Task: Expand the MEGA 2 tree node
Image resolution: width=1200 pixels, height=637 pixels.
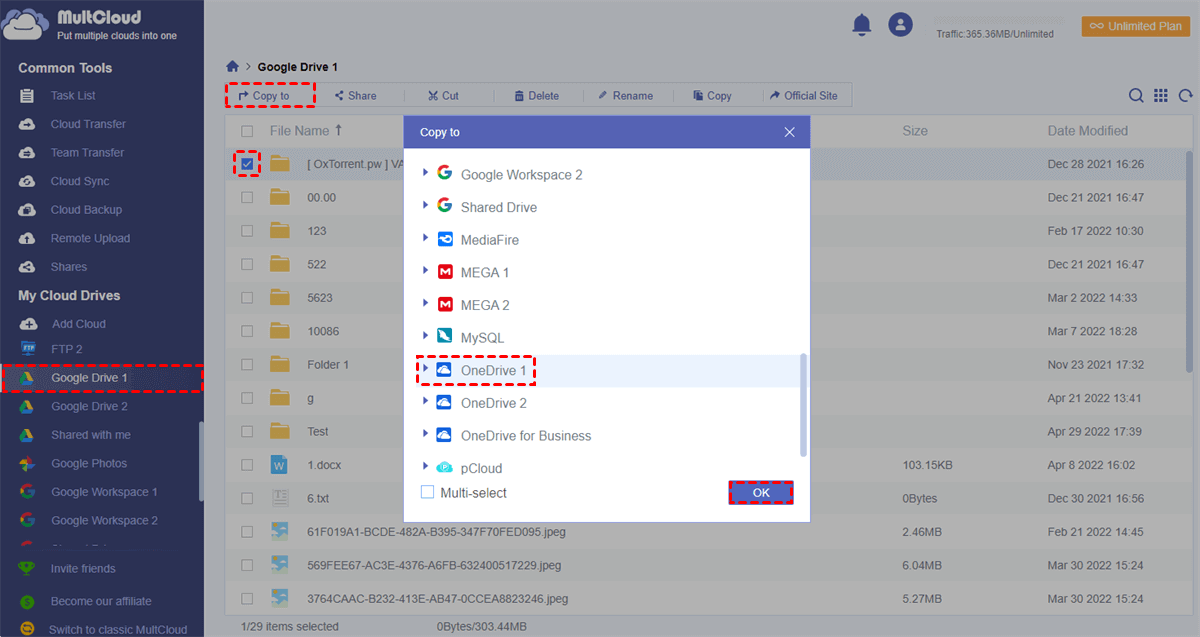Action: point(426,304)
